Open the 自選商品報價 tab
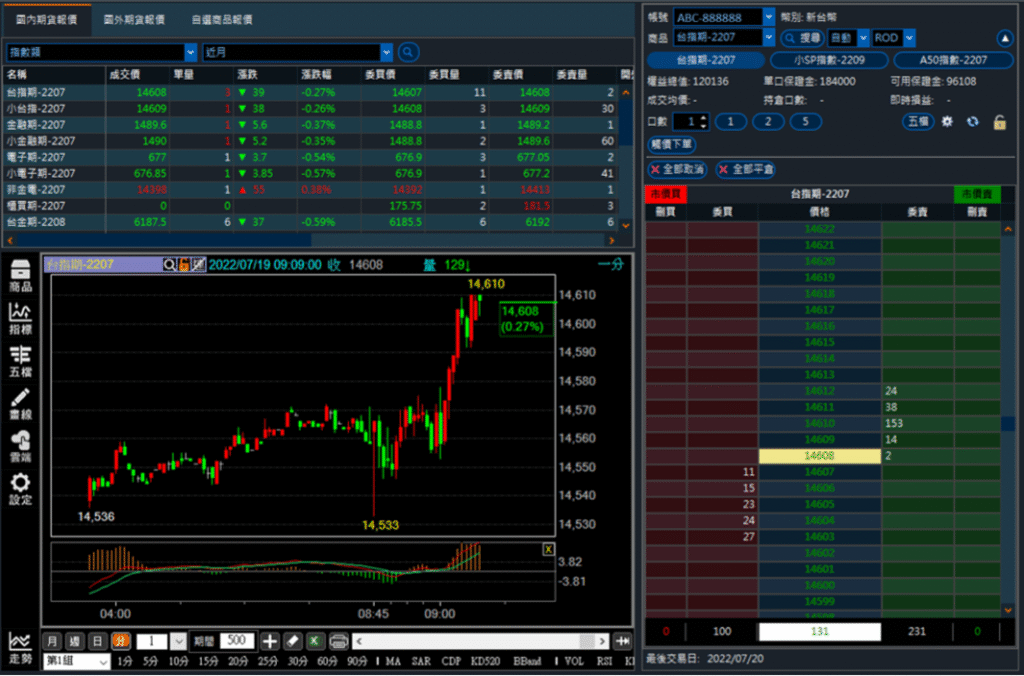The width and height of the screenshot is (1024, 676). (x=221, y=19)
